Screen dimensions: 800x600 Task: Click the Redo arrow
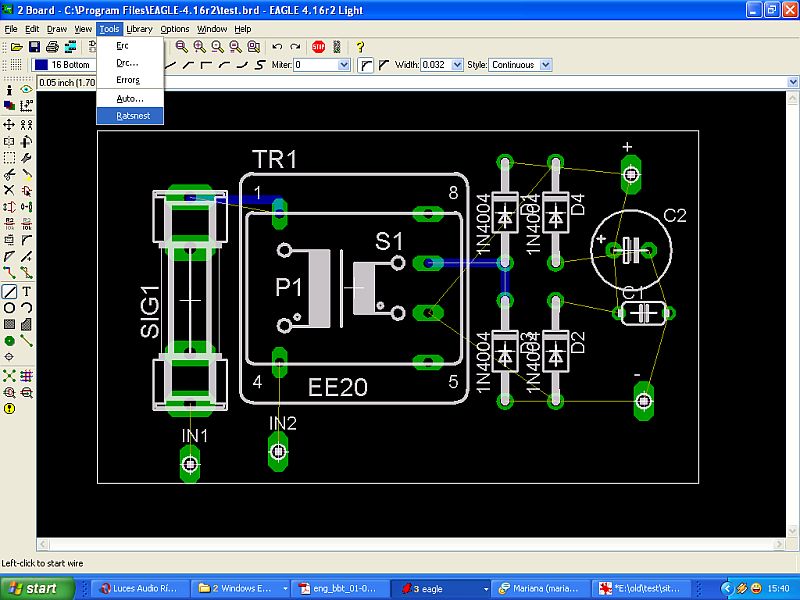pos(295,47)
